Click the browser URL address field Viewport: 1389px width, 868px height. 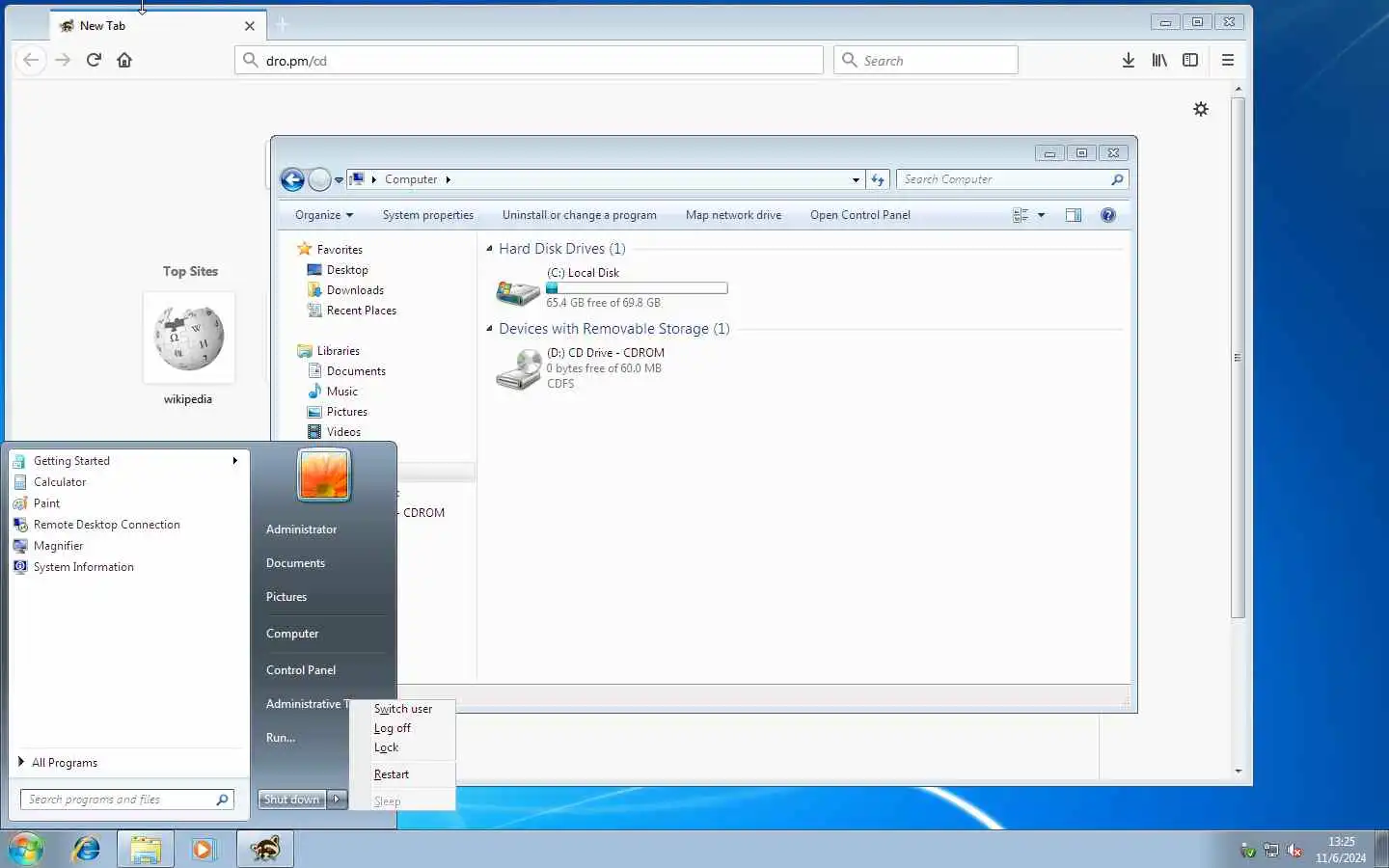tap(529, 60)
